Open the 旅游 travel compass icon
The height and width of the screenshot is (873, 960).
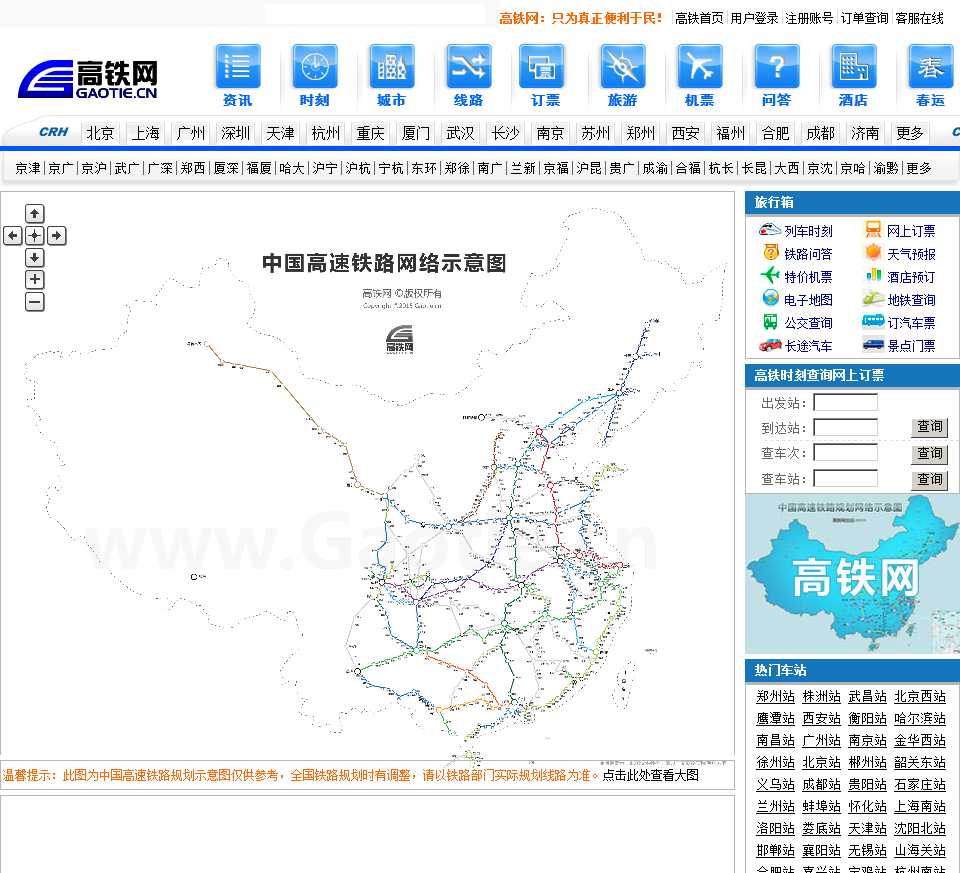coord(623,67)
